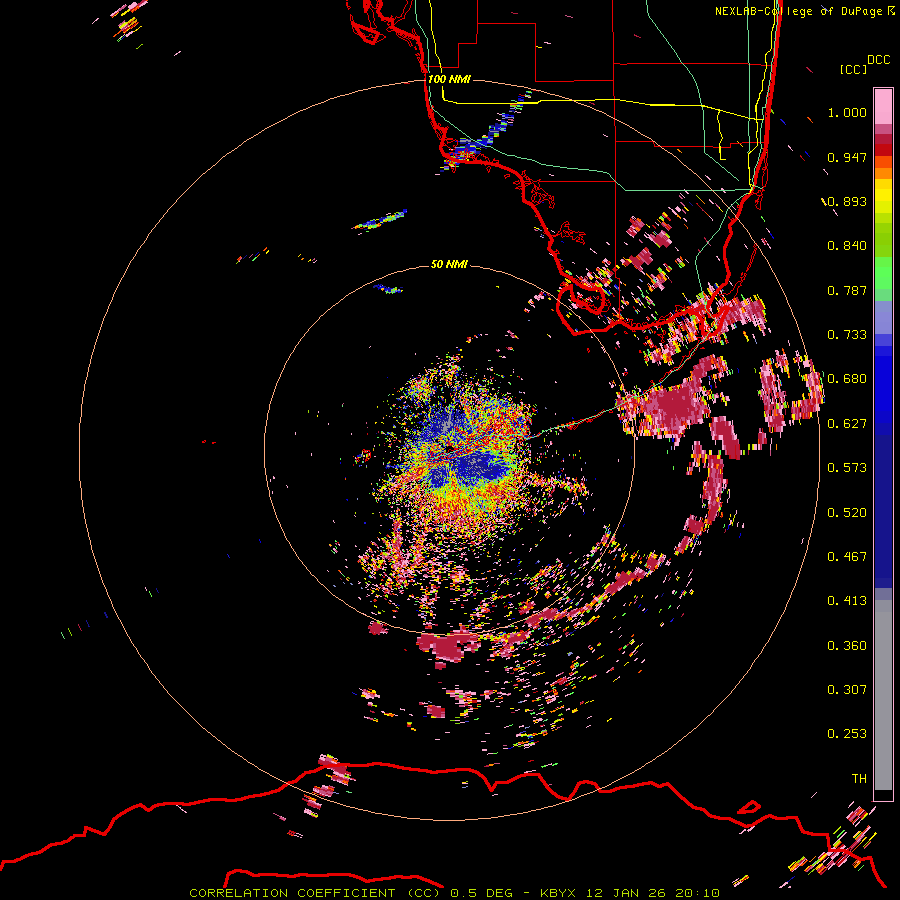Select the 0.253 legend value

(x=847, y=734)
